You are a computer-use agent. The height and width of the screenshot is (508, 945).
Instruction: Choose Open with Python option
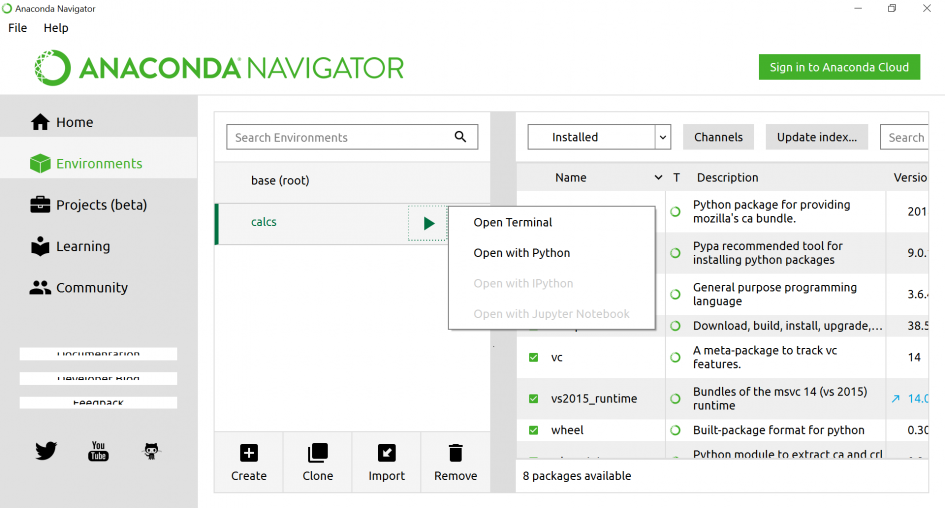tap(522, 253)
